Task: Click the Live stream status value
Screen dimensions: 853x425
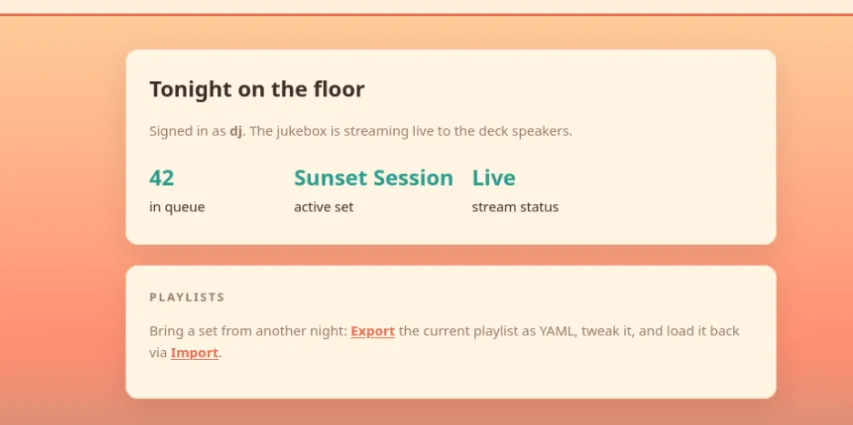Action: point(493,178)
